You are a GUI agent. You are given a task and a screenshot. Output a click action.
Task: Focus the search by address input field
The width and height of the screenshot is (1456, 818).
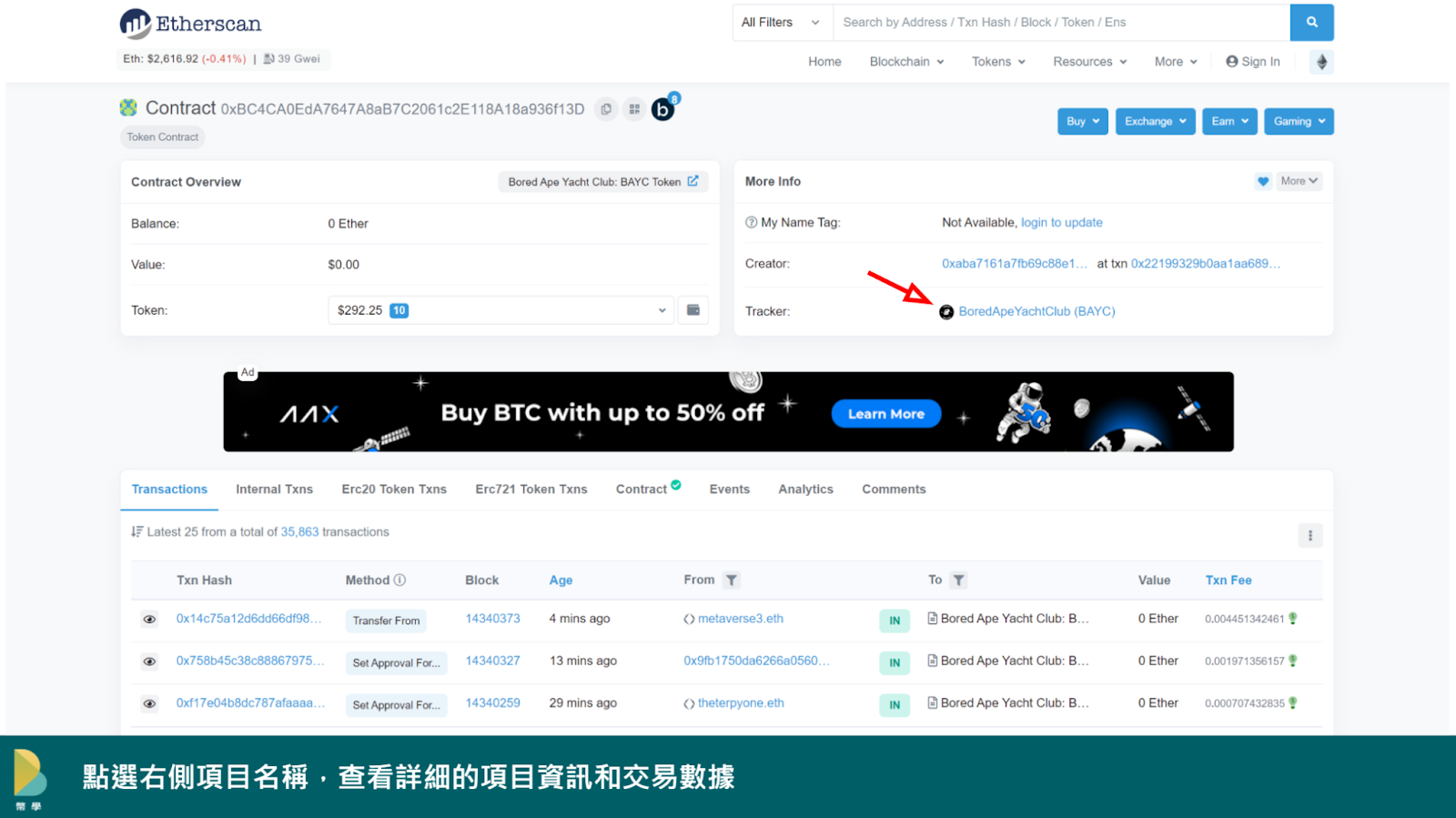[1062, 23]
